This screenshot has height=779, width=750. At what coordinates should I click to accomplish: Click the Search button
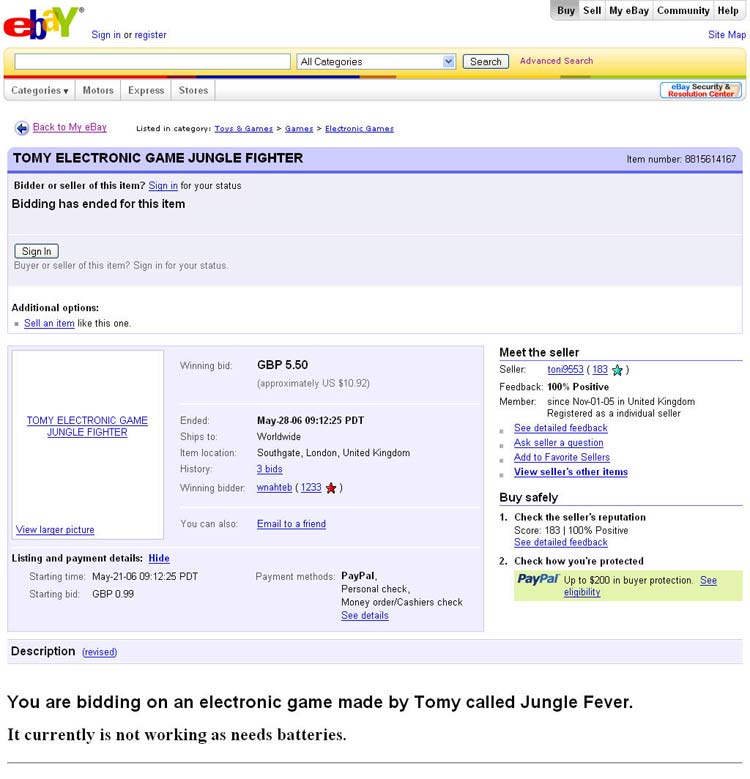[x=485, y=62]
